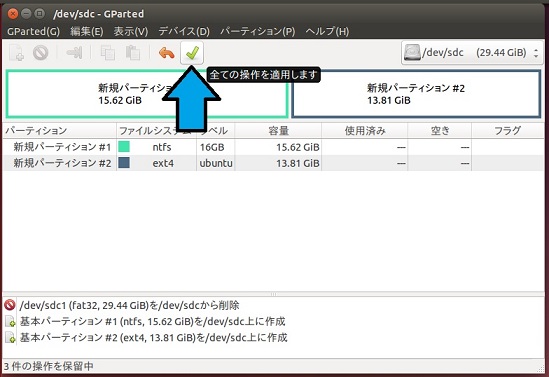The image size is (549, 377).
Task: Apply all operations with green checkmark
Action: pyautogui.click(x=192, y=53)
